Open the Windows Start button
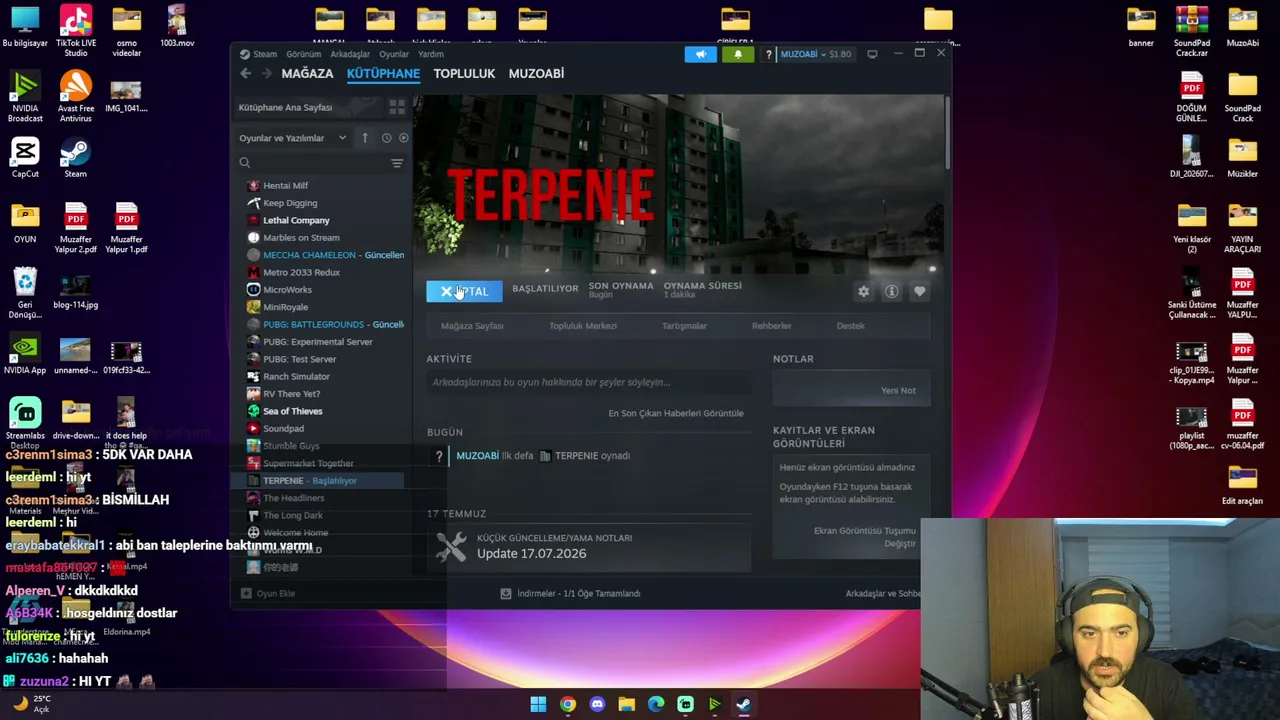1280x720 pixels. [538, 704]
